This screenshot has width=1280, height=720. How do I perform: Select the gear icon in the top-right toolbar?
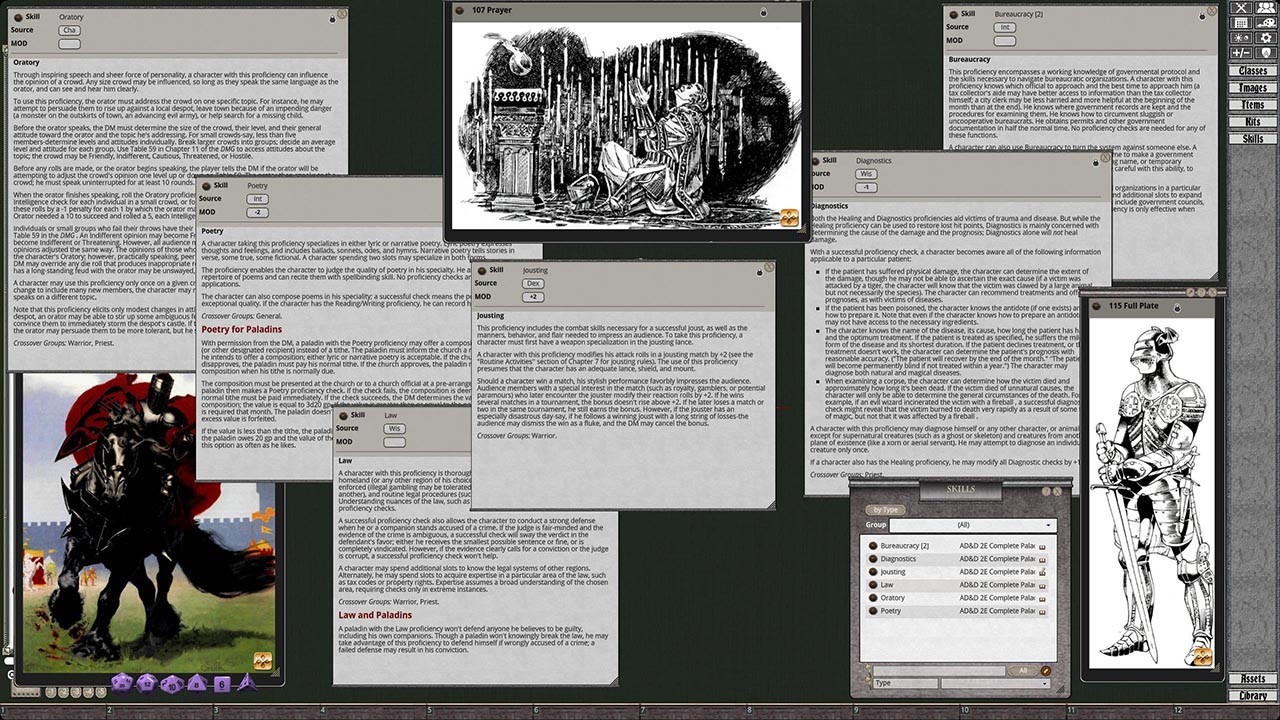click(1266, 38)
